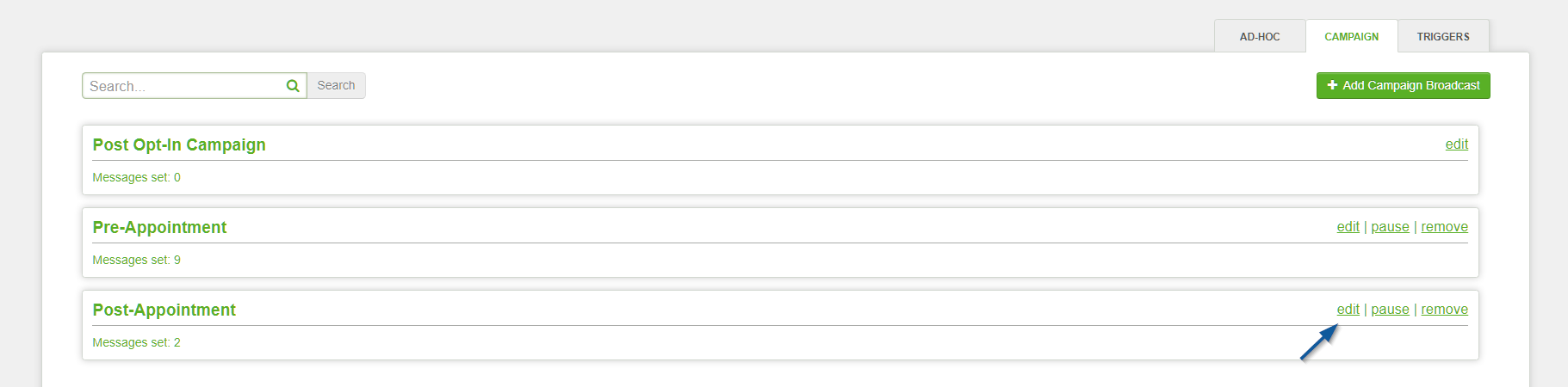1568x387 pixels.
Task: Add a new Campaign Broadcast
Action: pyautogui.click(x=1403, y=85)
